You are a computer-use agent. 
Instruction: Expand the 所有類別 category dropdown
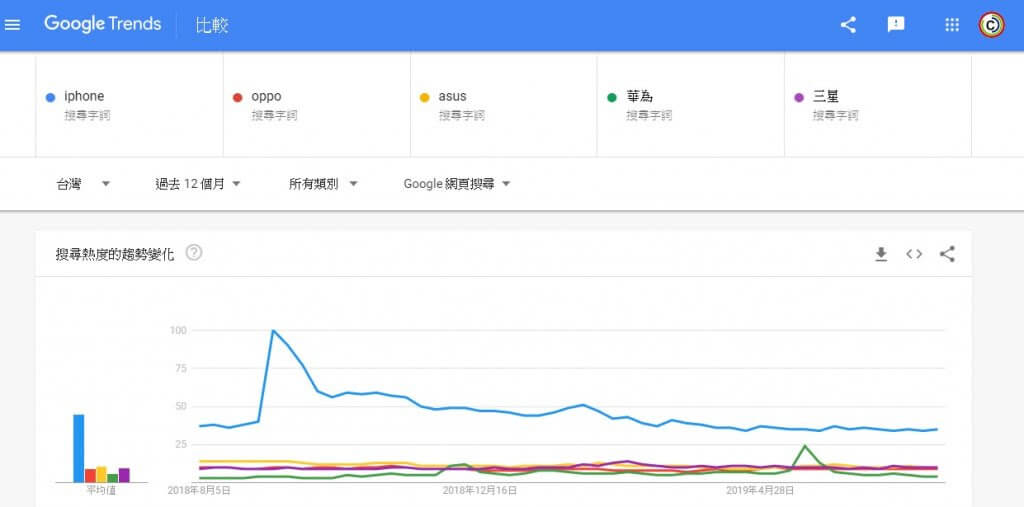[323, 184]
